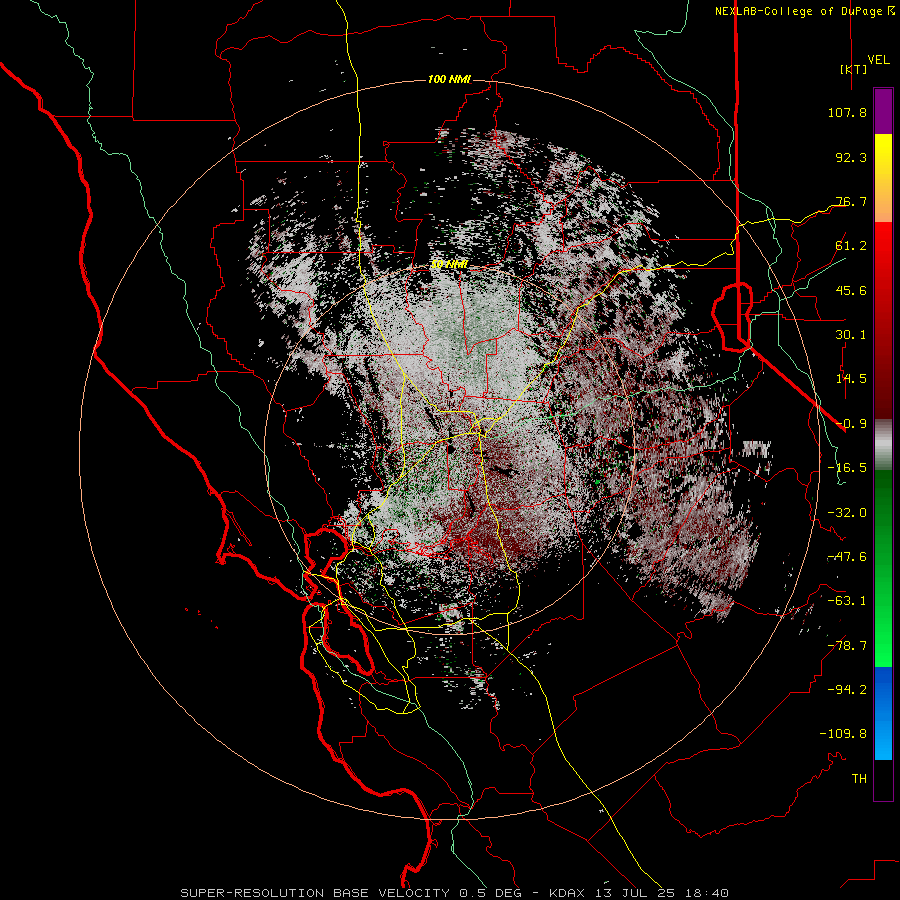The width and height of the screenshot is (900, 900).
Task: Click the 50 NMI range ring label
Action: coord(449,264)
